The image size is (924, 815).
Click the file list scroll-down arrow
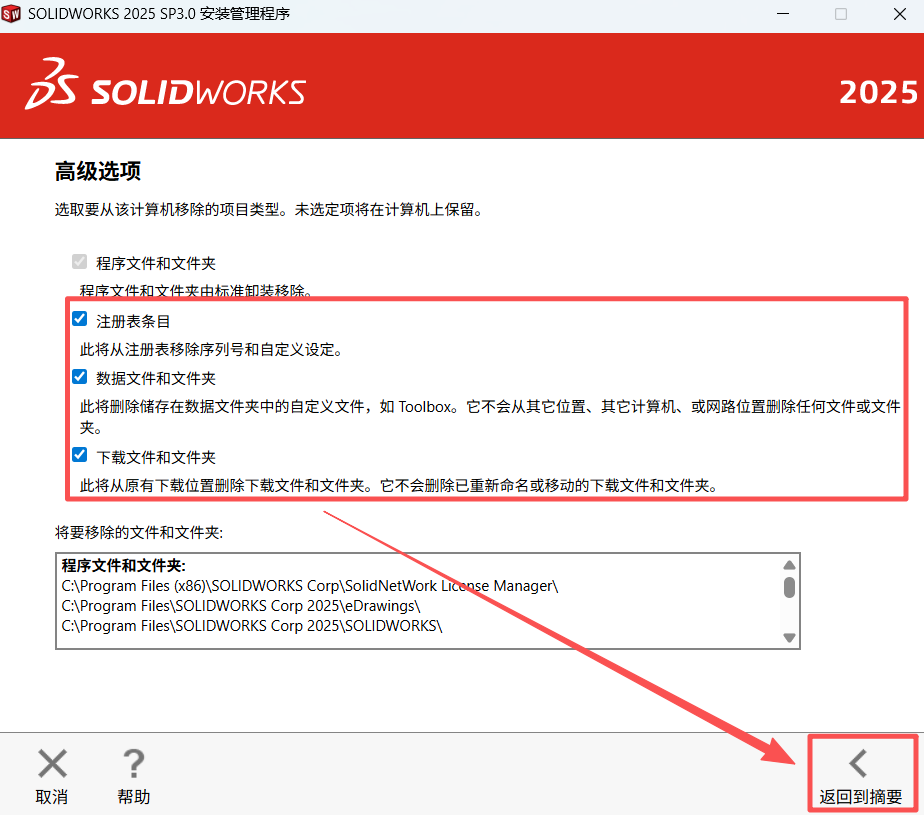point(790,638)
